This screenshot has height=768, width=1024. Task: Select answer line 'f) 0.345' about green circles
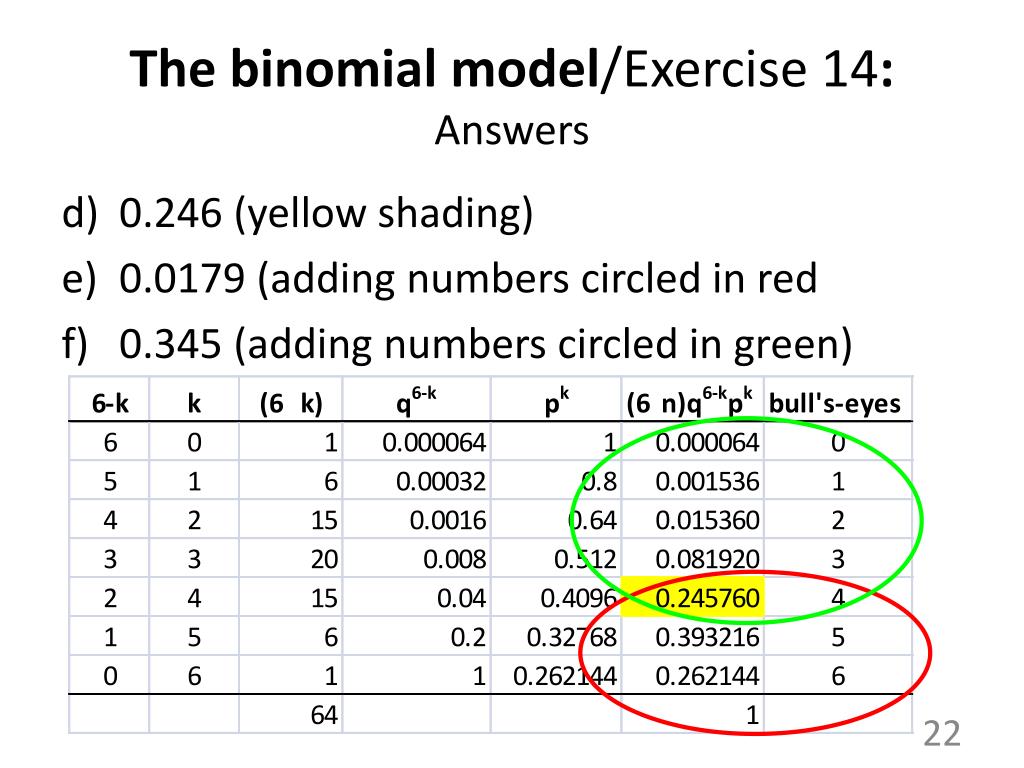pos(457,344)
